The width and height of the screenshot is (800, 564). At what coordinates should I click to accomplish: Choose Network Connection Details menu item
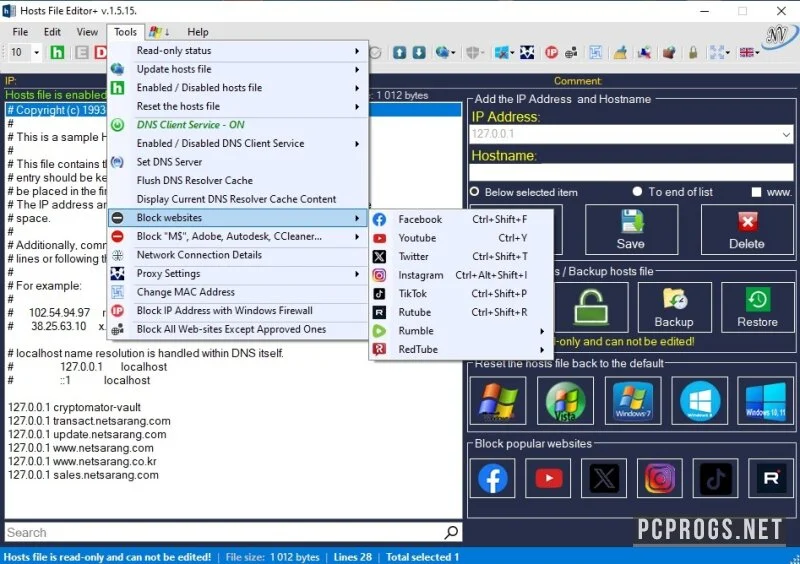coord(238,255)
